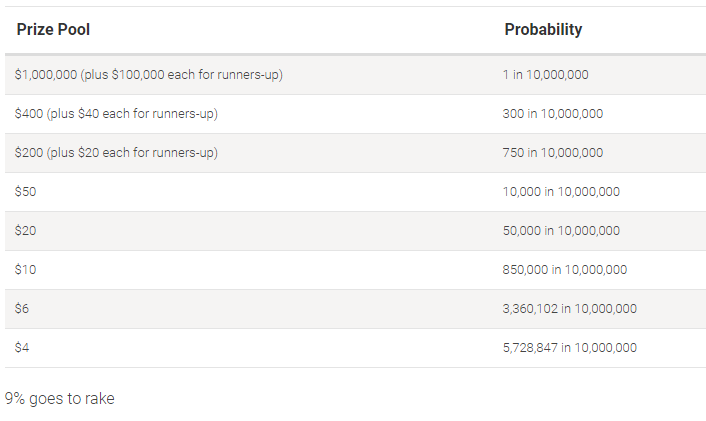Select the $6 prize pool cell
The height and width of the screenshot is (421, 706).
tap(22, 309)
